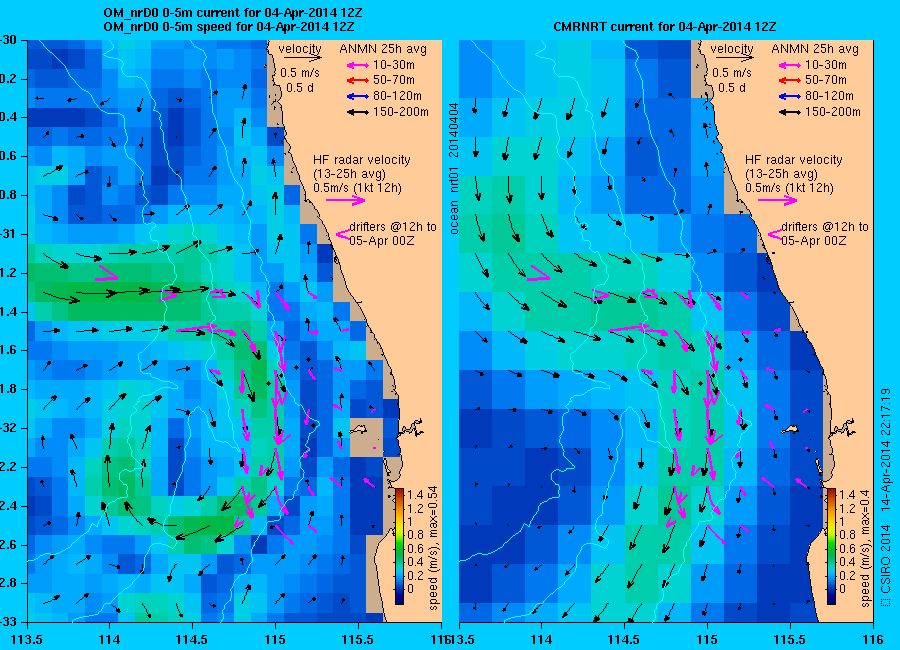Screen dimensions: 900x650
Task: Click '150-200m' depth label in CMRNRT legend
Action: (833, 112)
